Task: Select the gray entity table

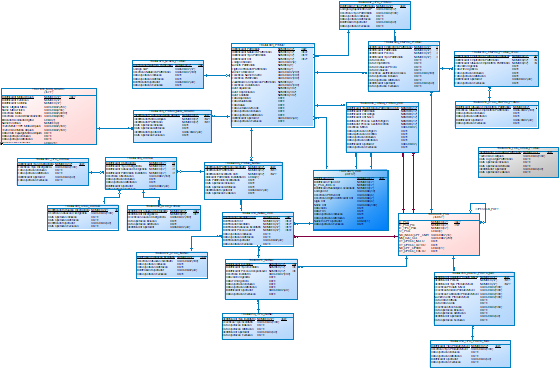Action: pyautogui.click(x=518, y=162)
